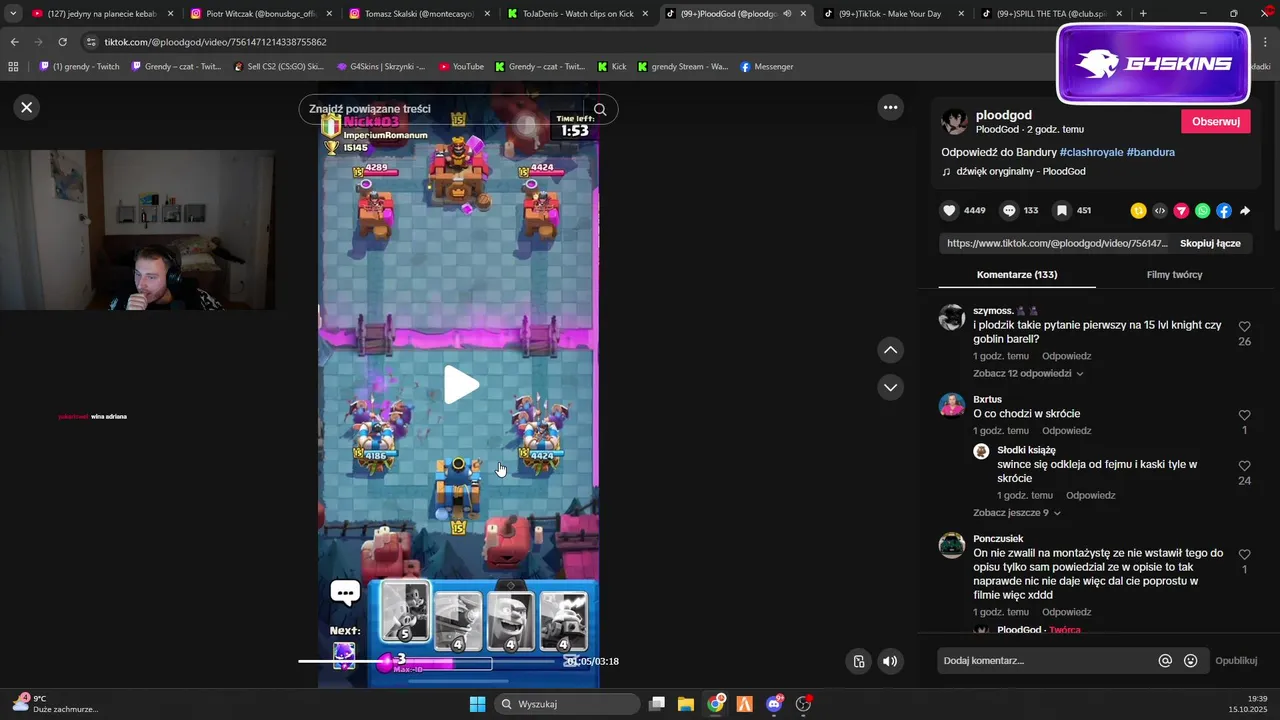Like Bxrtus comment with heart

pyautogui.click(x=1244, y=415)
